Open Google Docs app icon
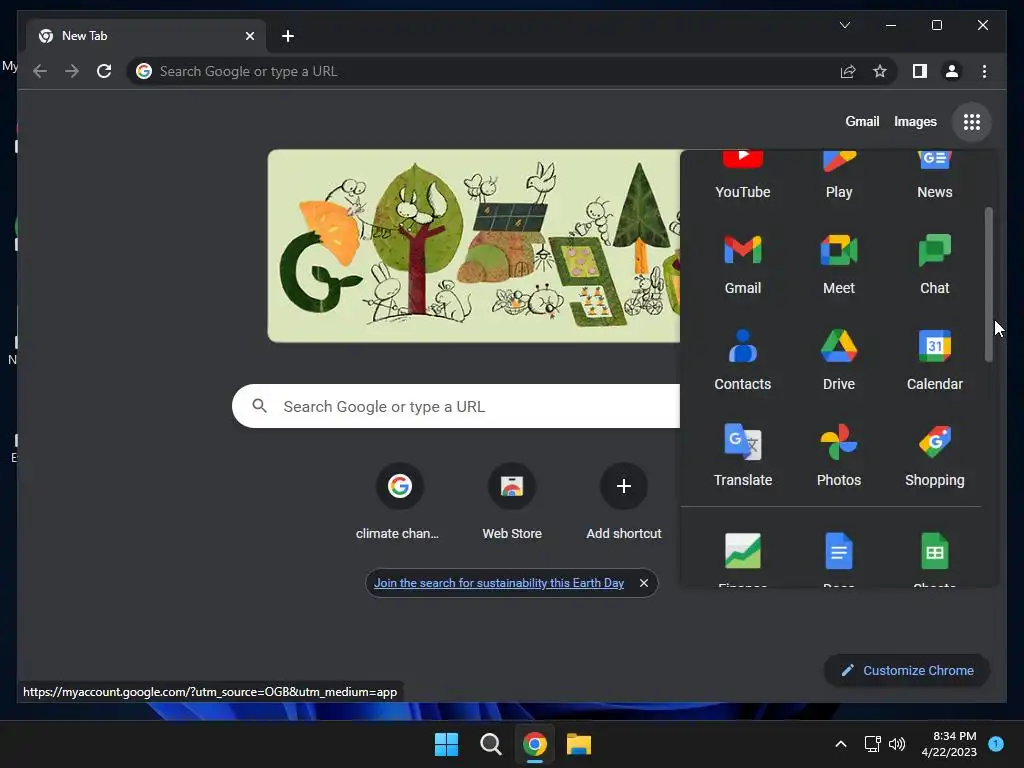Viewport: 1024px width, 768px height. point(839,552)
